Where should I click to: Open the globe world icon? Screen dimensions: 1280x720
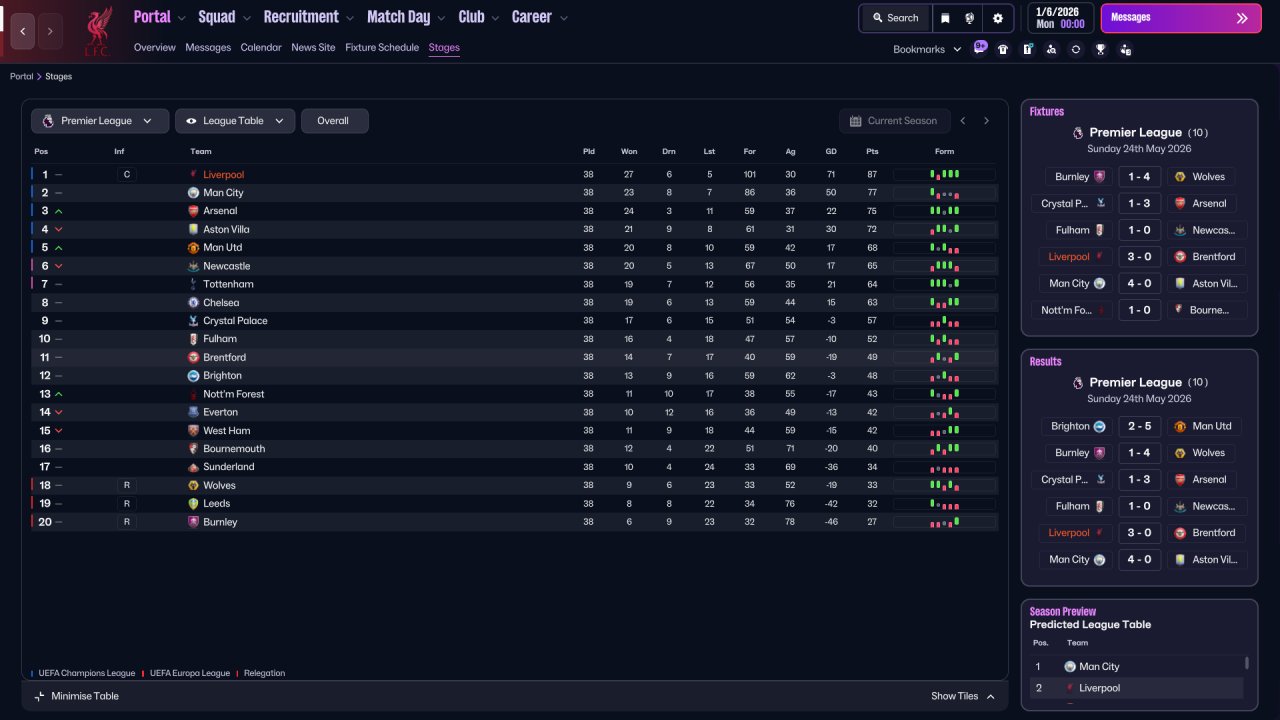970,18
